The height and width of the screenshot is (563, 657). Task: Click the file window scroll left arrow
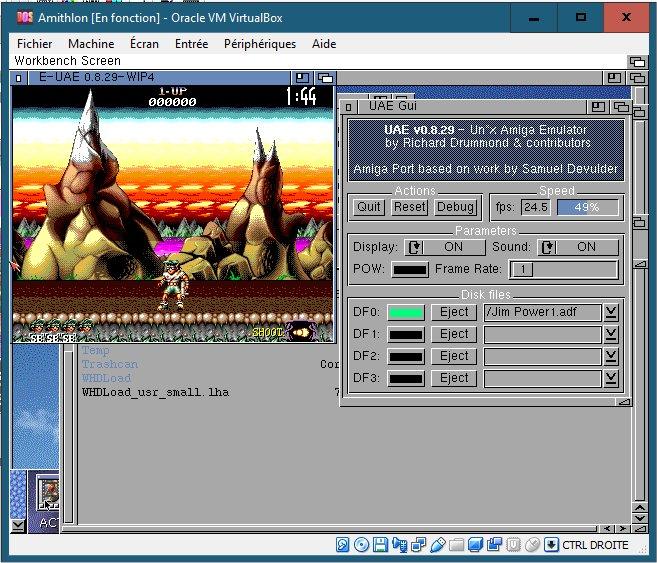tap(607, 529)
